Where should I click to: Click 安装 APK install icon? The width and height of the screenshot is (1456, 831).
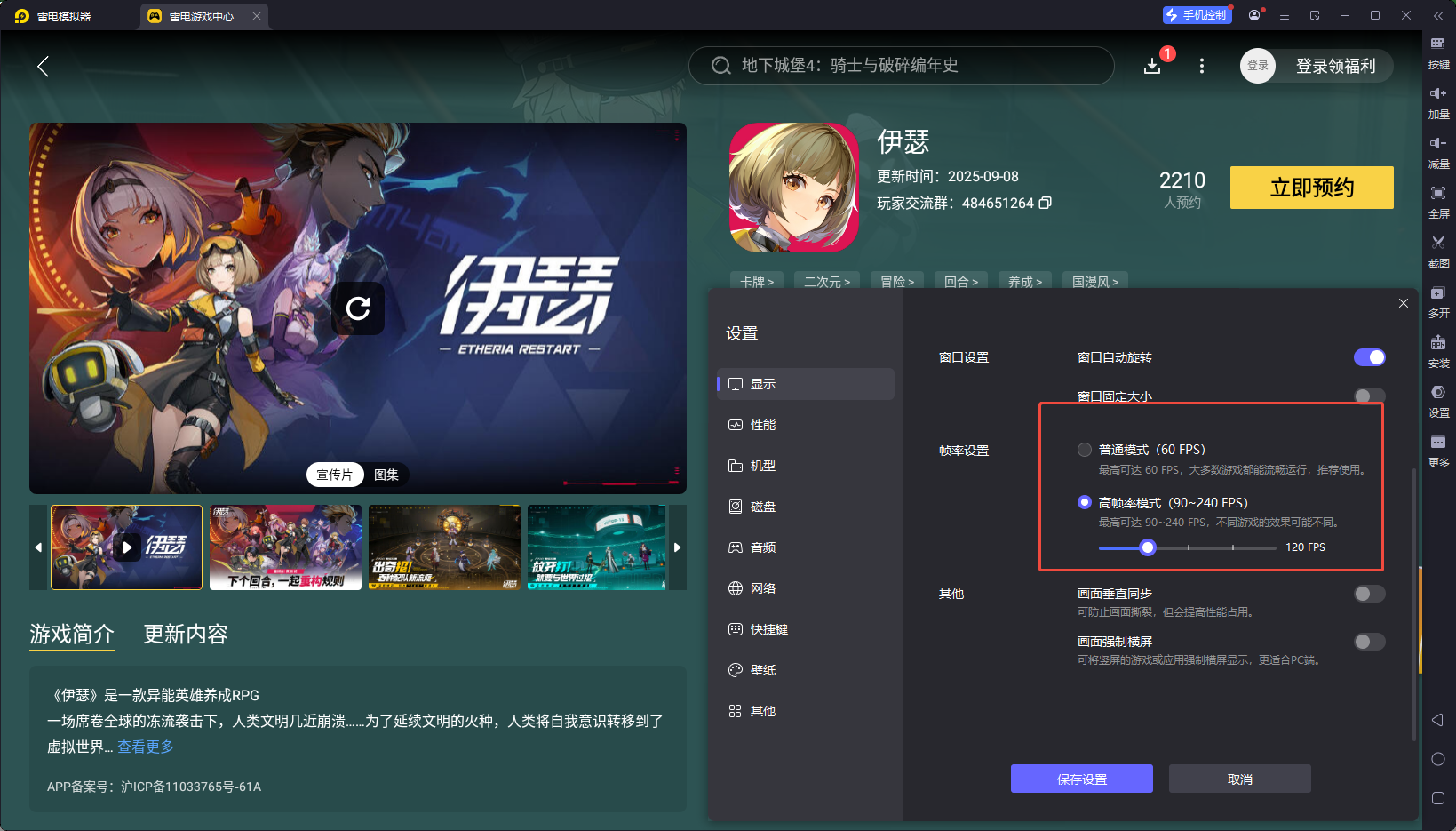click(x=1438, y=351)
